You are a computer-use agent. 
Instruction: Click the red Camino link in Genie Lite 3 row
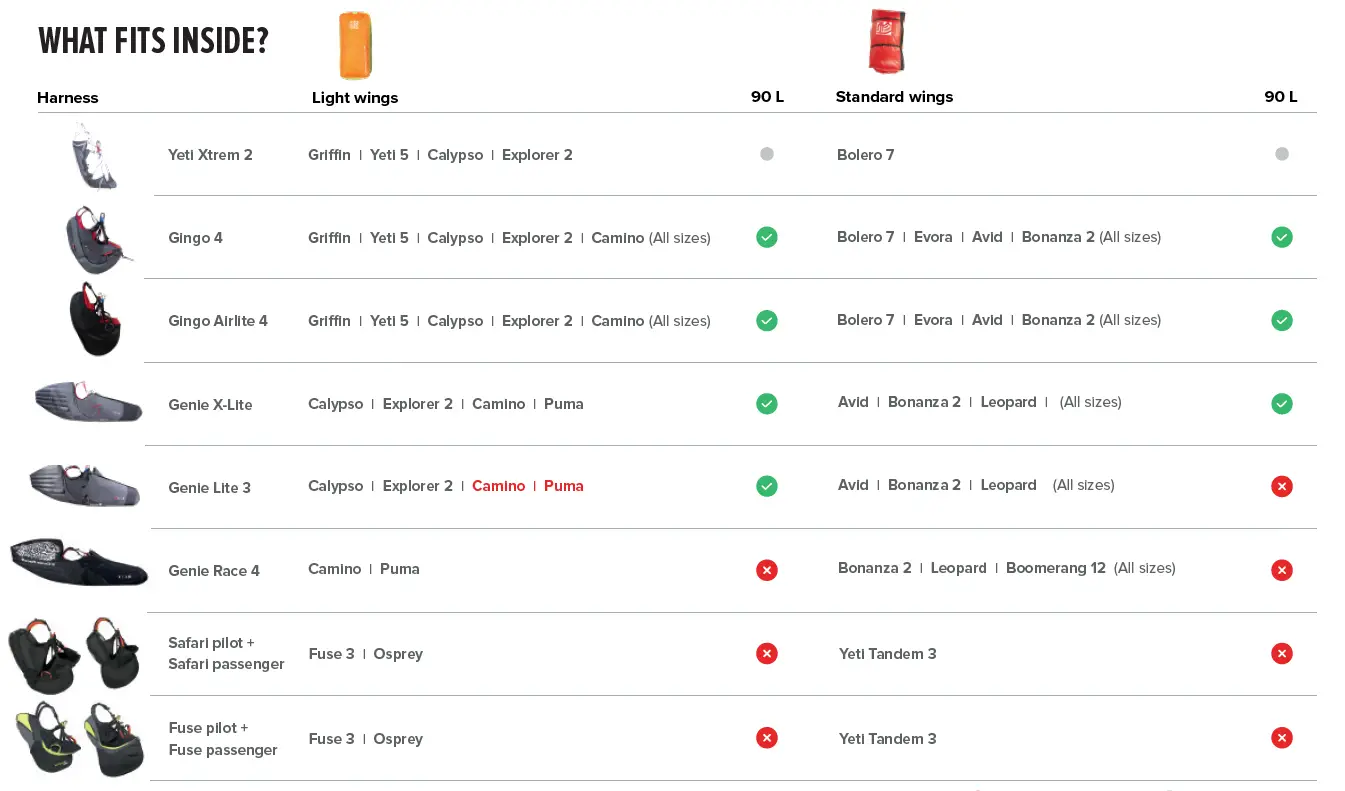498,486
